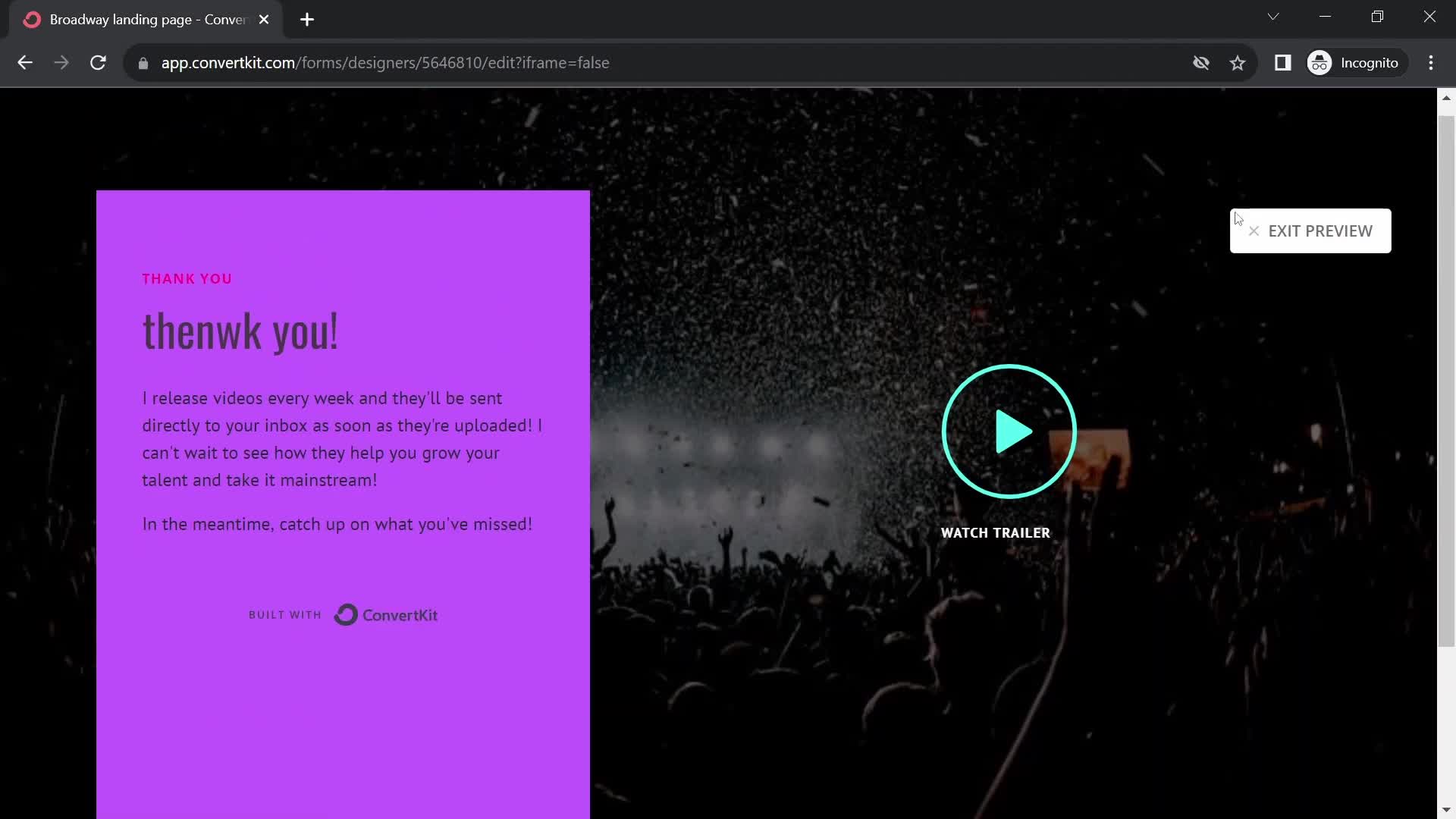The image size is (1456, 819).
Task: Open Chrome's three-dot menu
Action: 1431,63
